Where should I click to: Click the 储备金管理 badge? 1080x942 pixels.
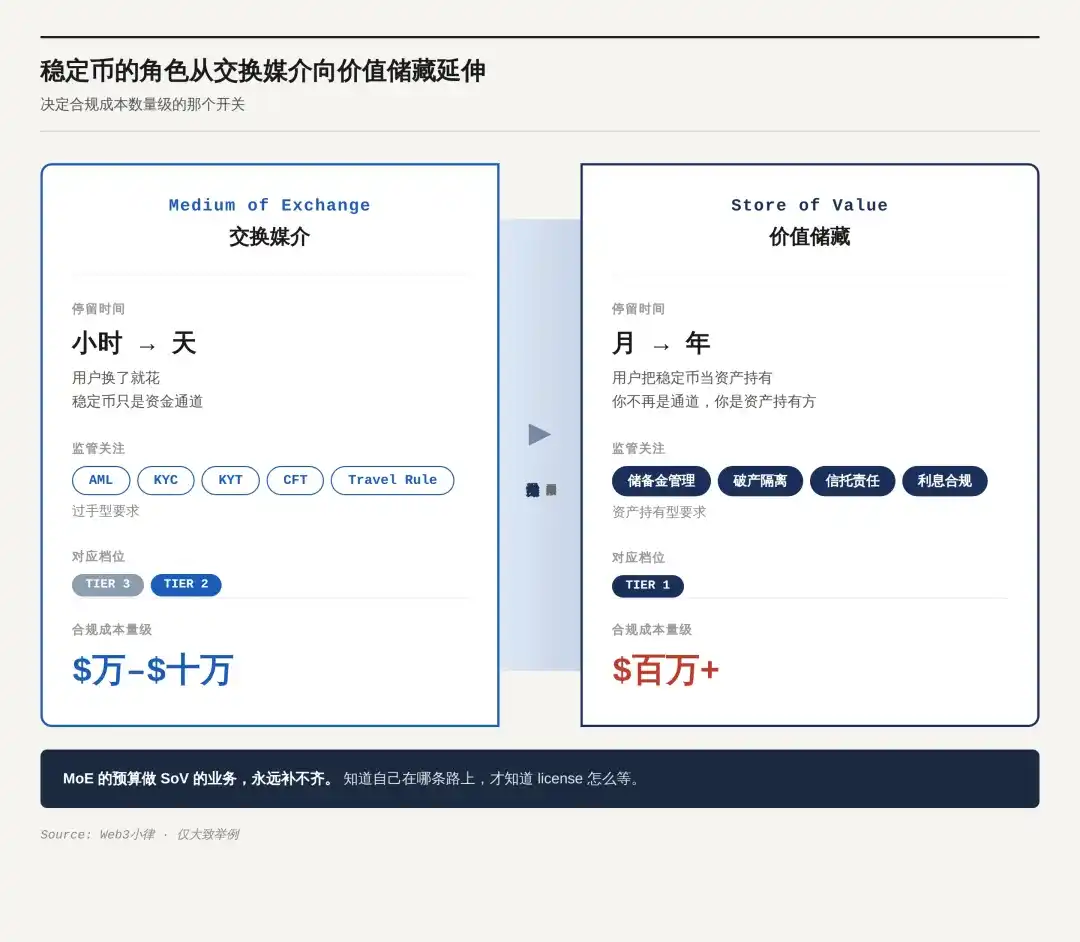pos(660,481)
